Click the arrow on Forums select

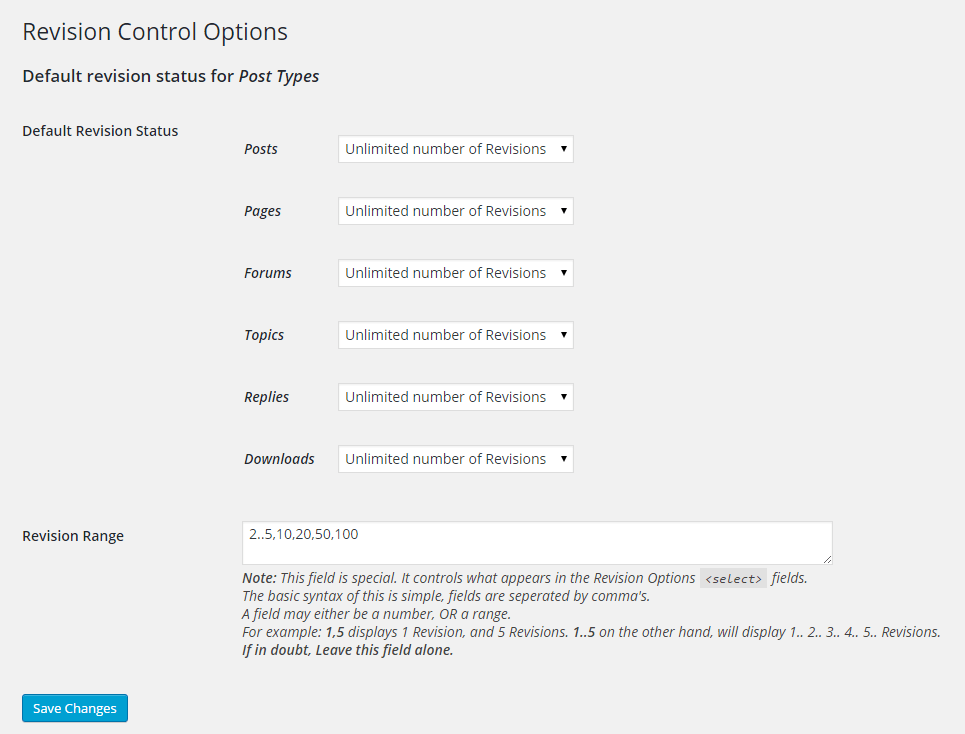(x=563, y=273)
